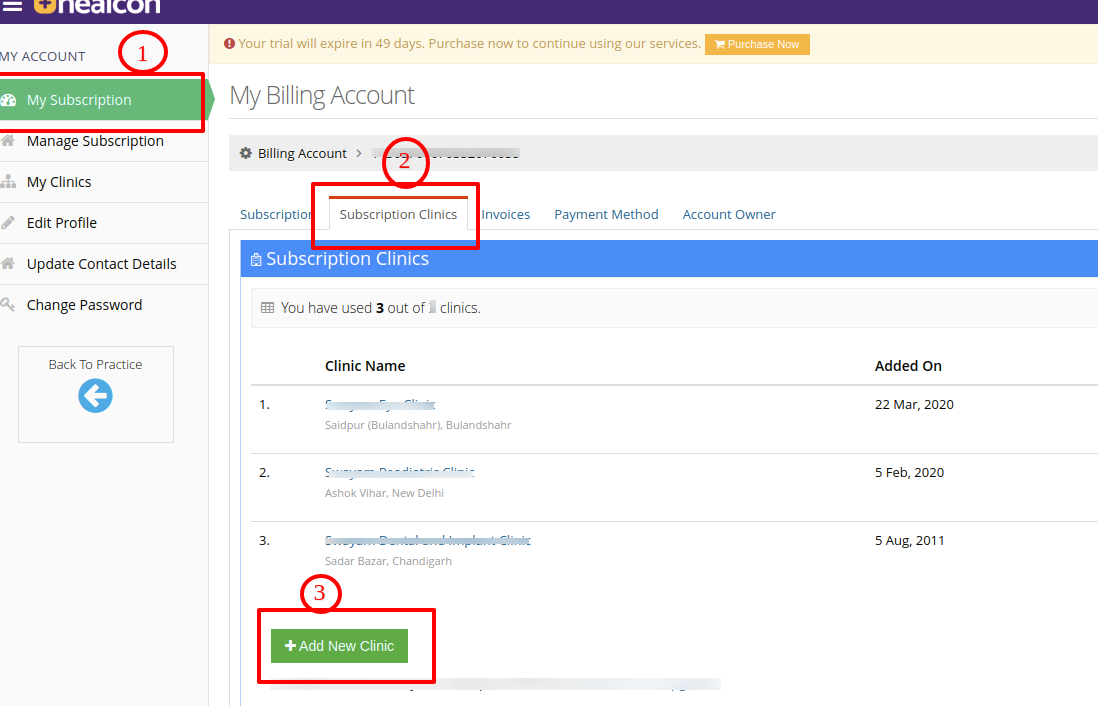Viewport: 1098px width, 706px height.
Task: Open the clinic link in Ashok Vihar, New Delhi
Action: point(400,472)
